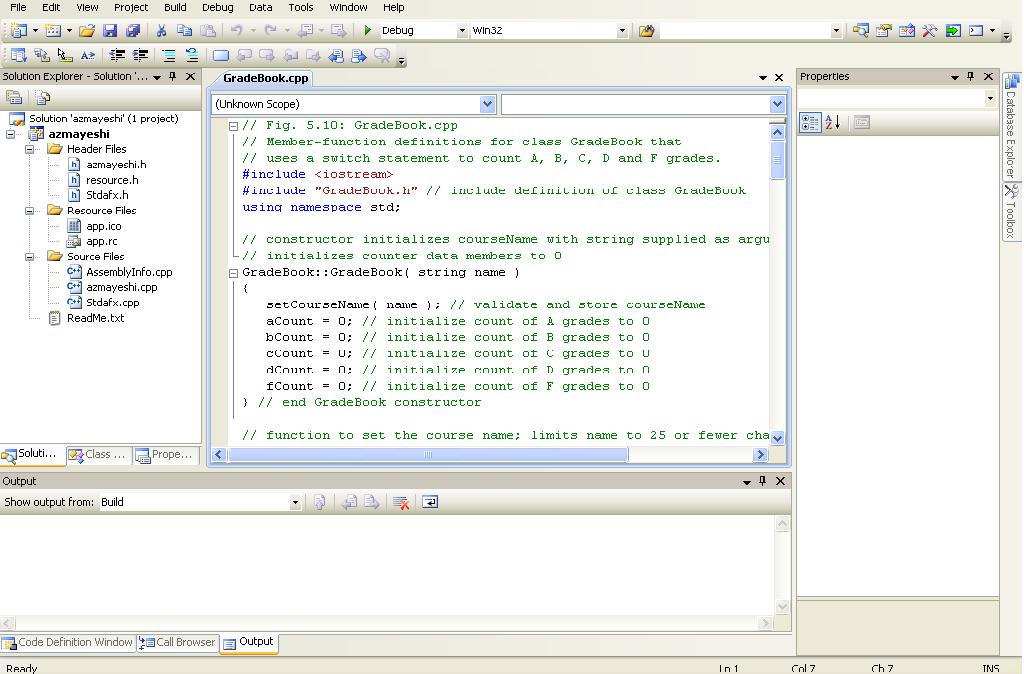Screen dimensions: 1024x674
Task: Click the Add New Item toolbar icon
Action: point(53,30)
